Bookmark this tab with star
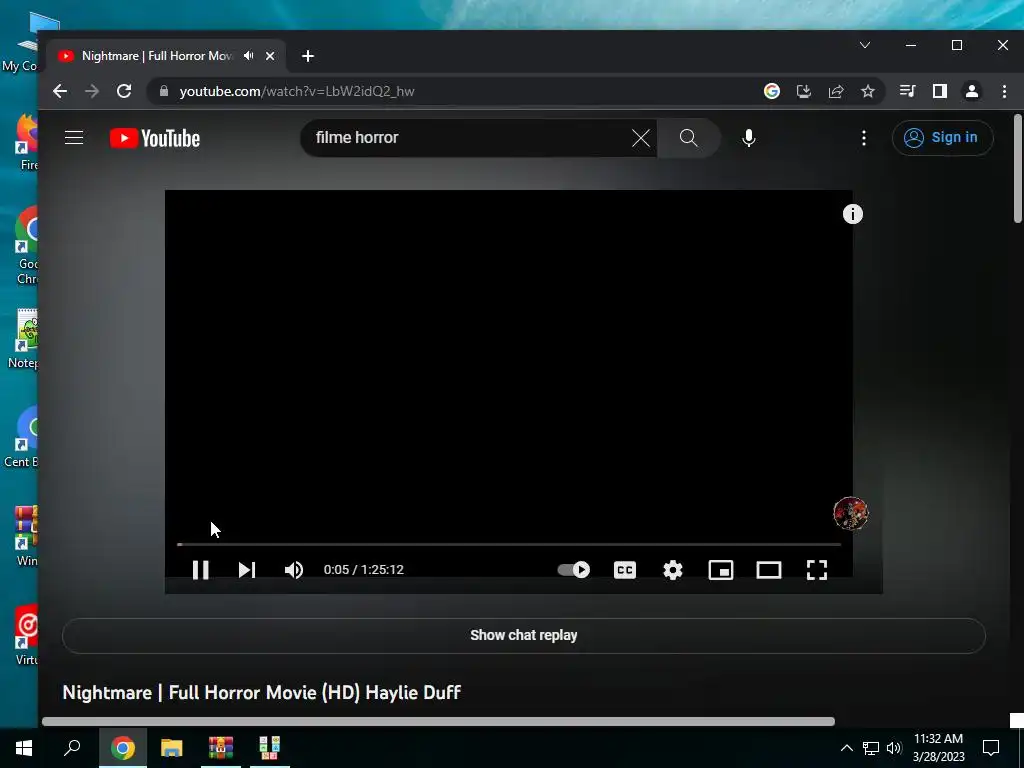Viewport: 1024px width, 768px height. pos(868,91)
